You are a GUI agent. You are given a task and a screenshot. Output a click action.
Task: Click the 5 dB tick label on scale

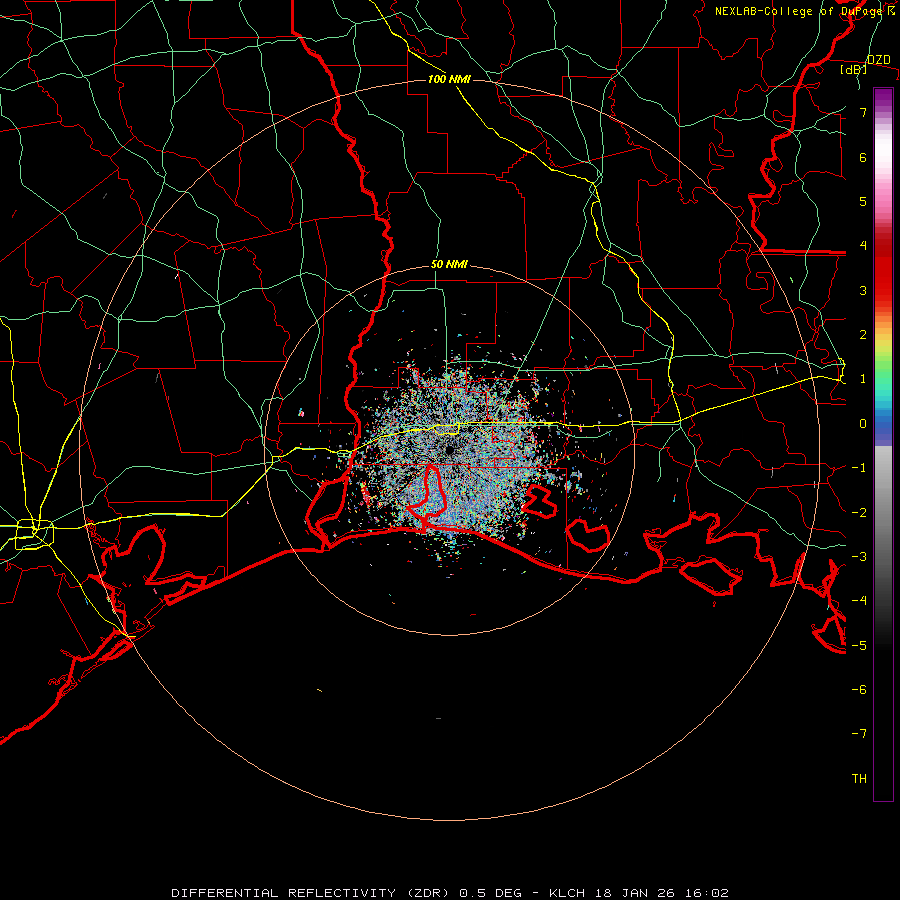tap(863, 201)
